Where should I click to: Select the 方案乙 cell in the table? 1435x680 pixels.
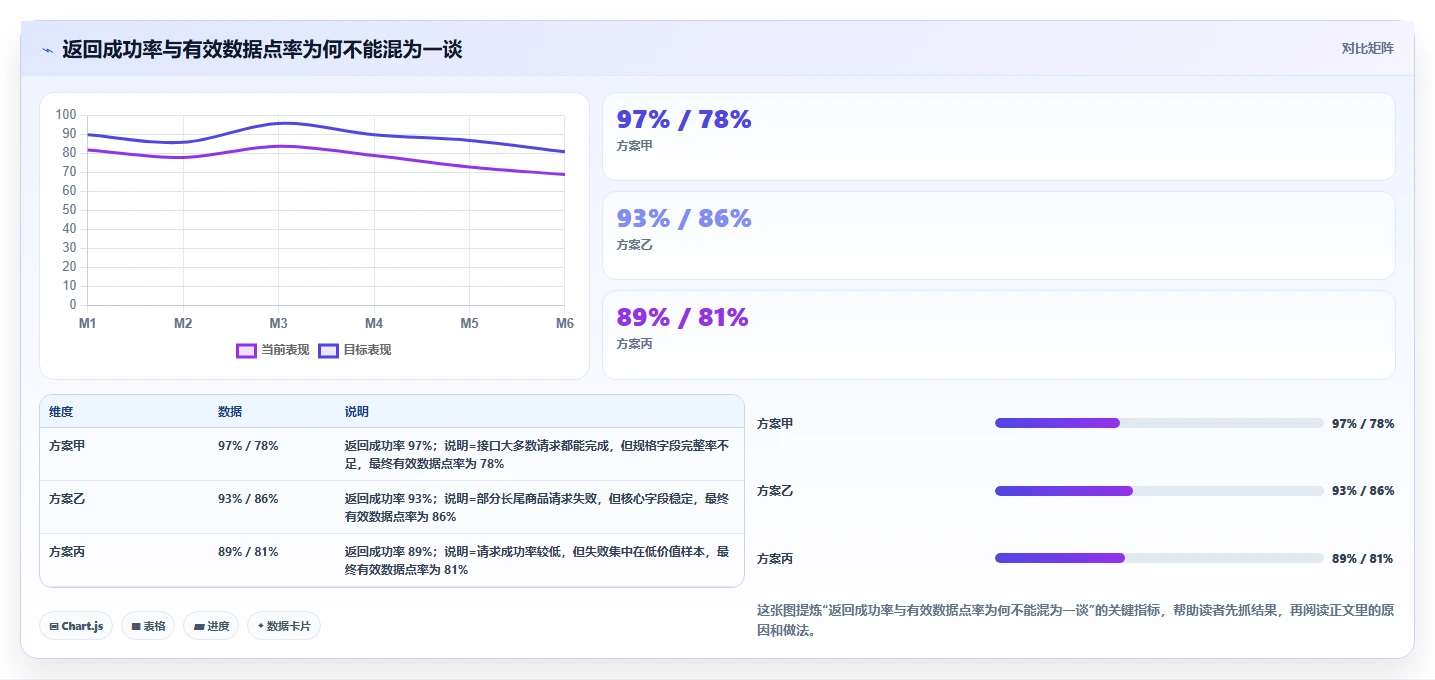click(x=67, y=499)
